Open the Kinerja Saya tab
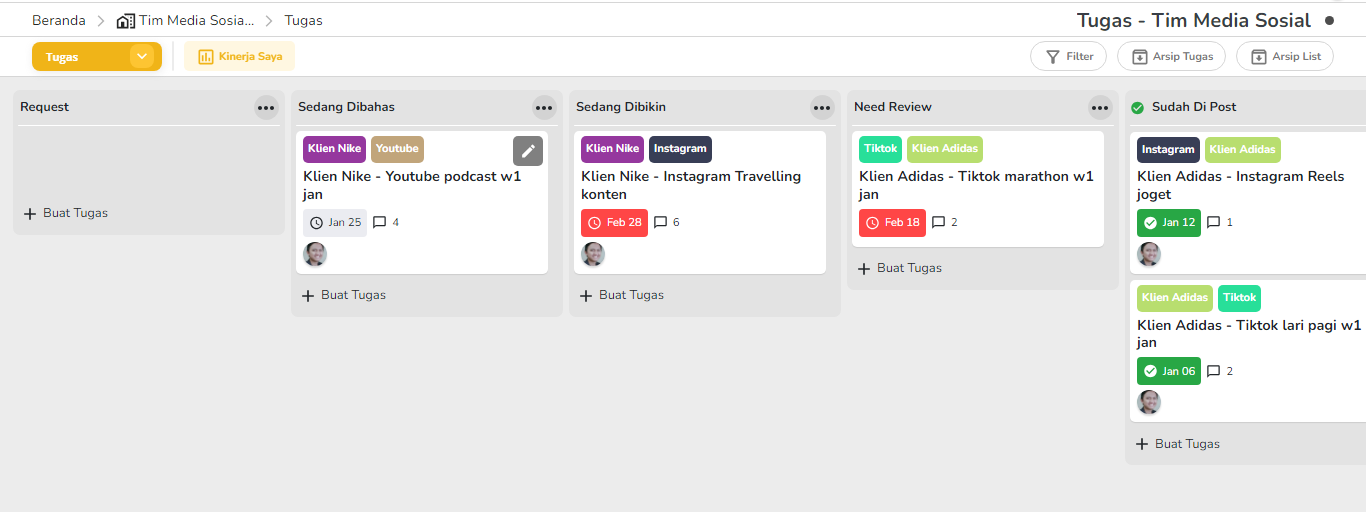1366x512 pixels. coord(239,57)
